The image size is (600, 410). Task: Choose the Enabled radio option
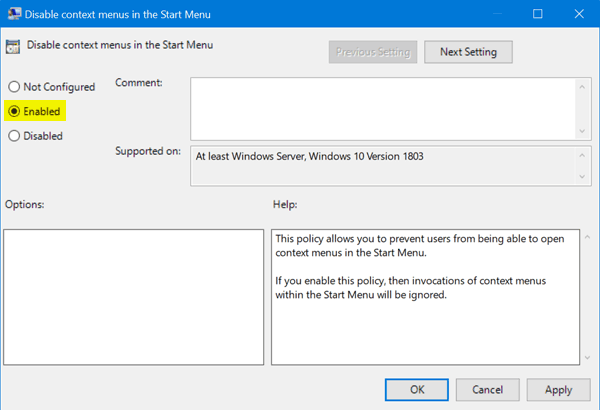pos(14,111)
